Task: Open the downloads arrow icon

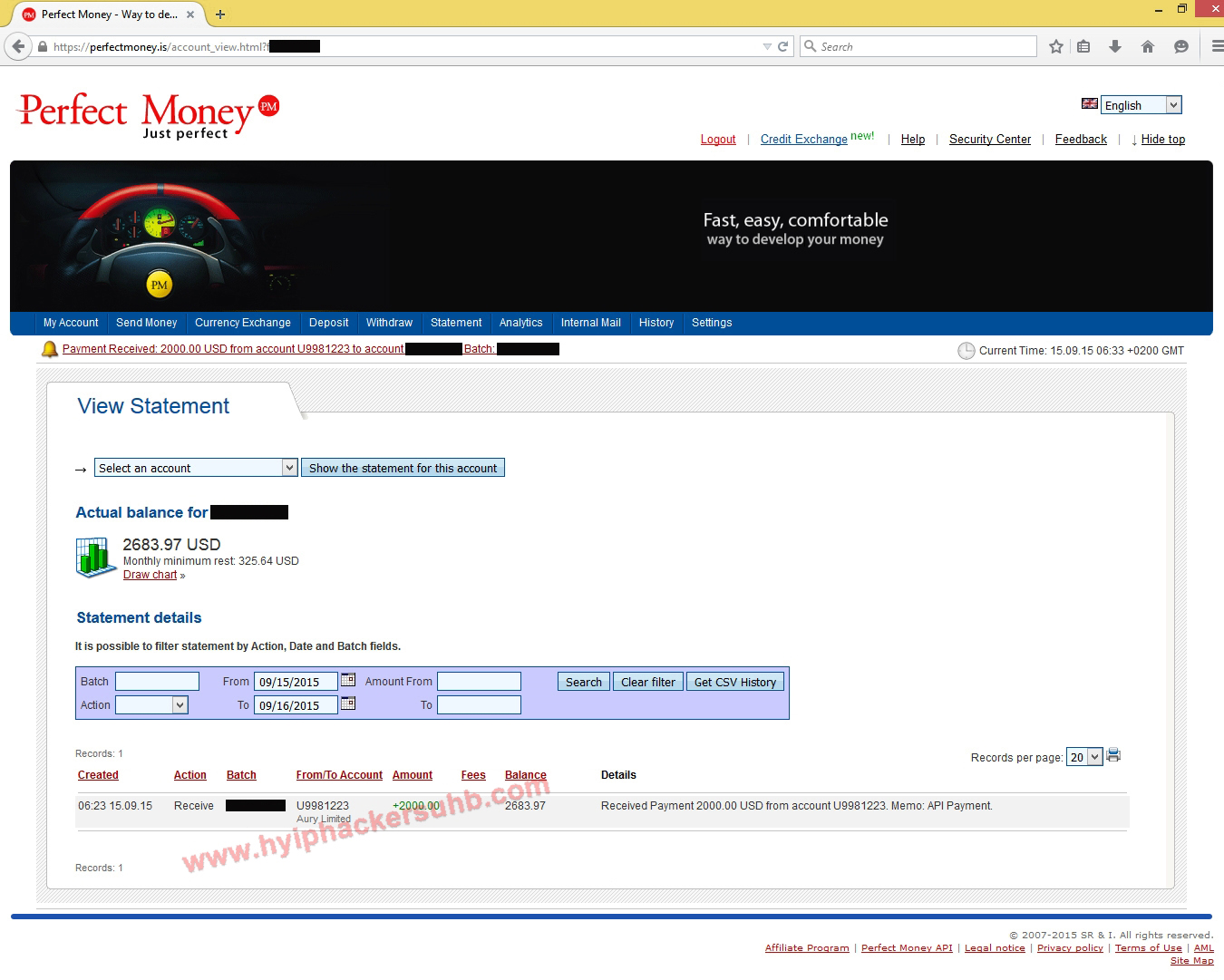Action: [1115, 46]
